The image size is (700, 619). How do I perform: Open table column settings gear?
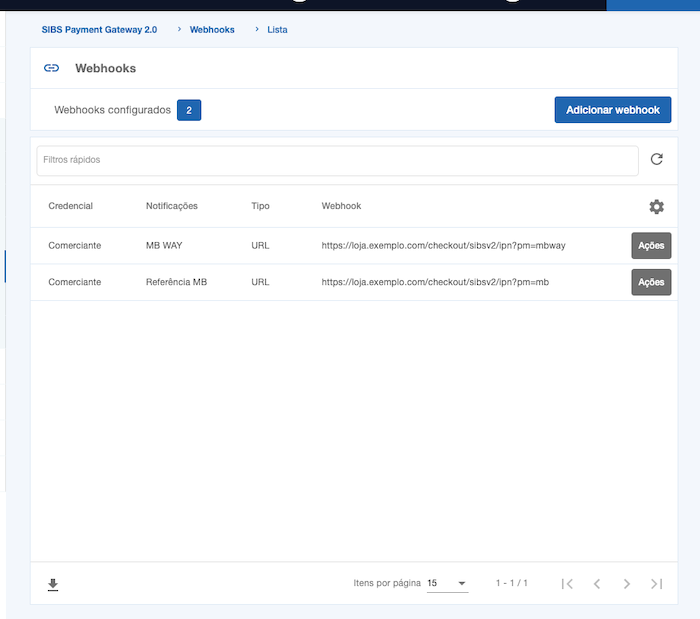point(656,207)
